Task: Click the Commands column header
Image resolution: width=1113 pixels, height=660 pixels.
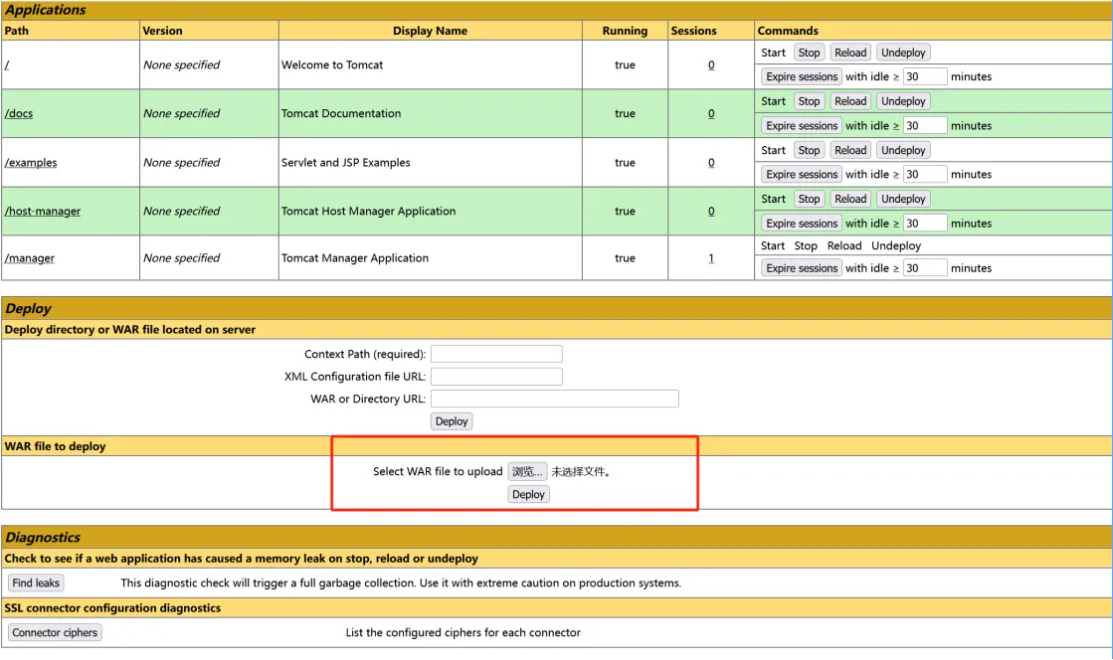Action: (x=788, y=31)
